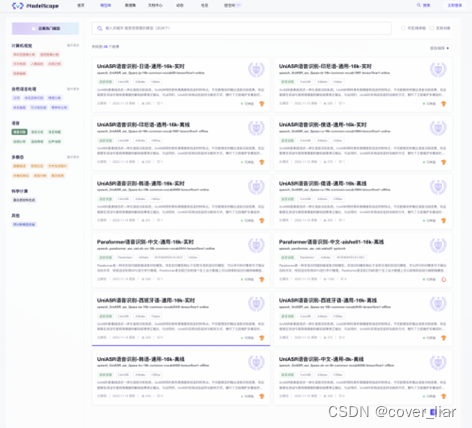Click the tag under the 其他 sidebar heading

coord(24,224)
